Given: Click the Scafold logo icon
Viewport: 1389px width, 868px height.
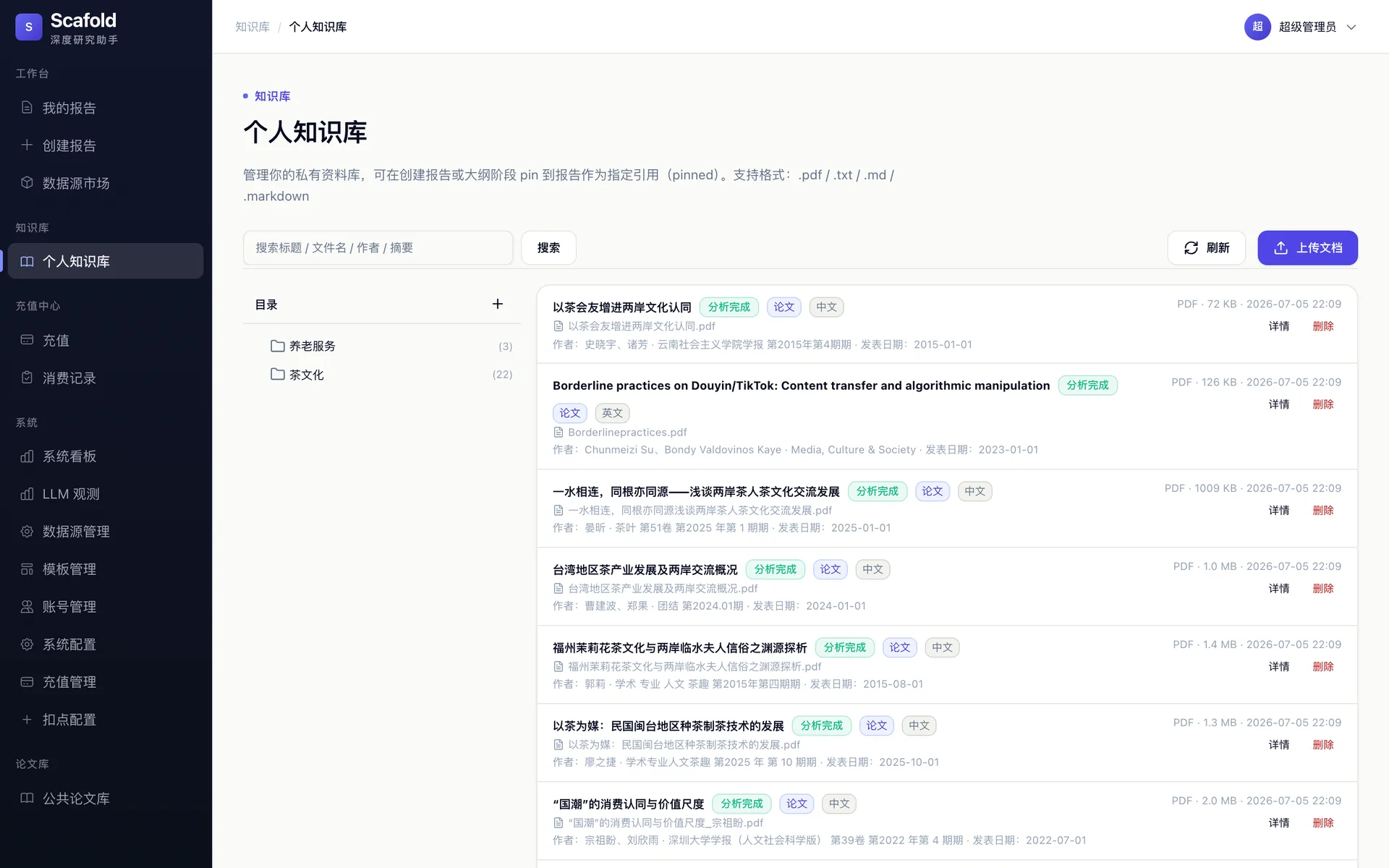Looking at the screenshot, I should [28, 27].
